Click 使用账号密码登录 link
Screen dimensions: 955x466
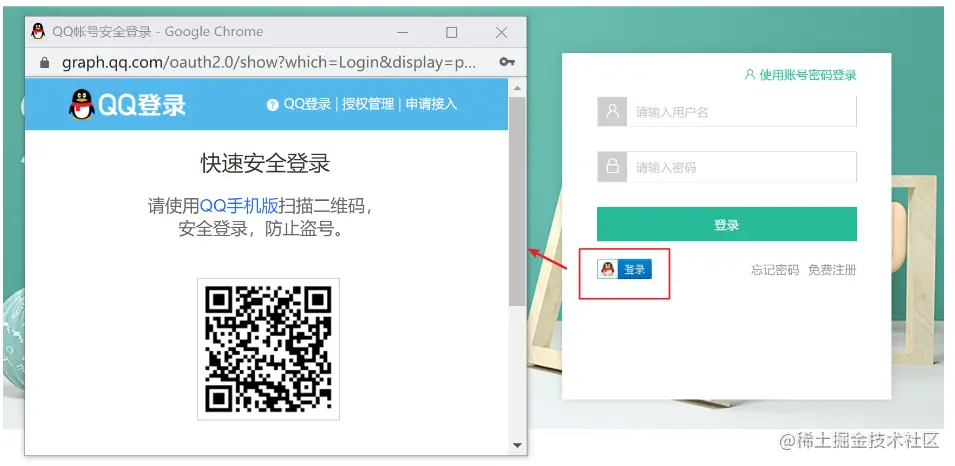tap(808, 74)
